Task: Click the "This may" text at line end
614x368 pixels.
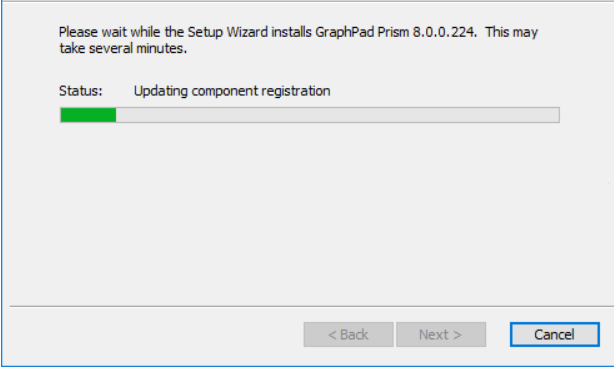Action: click(x=511, y=32)
